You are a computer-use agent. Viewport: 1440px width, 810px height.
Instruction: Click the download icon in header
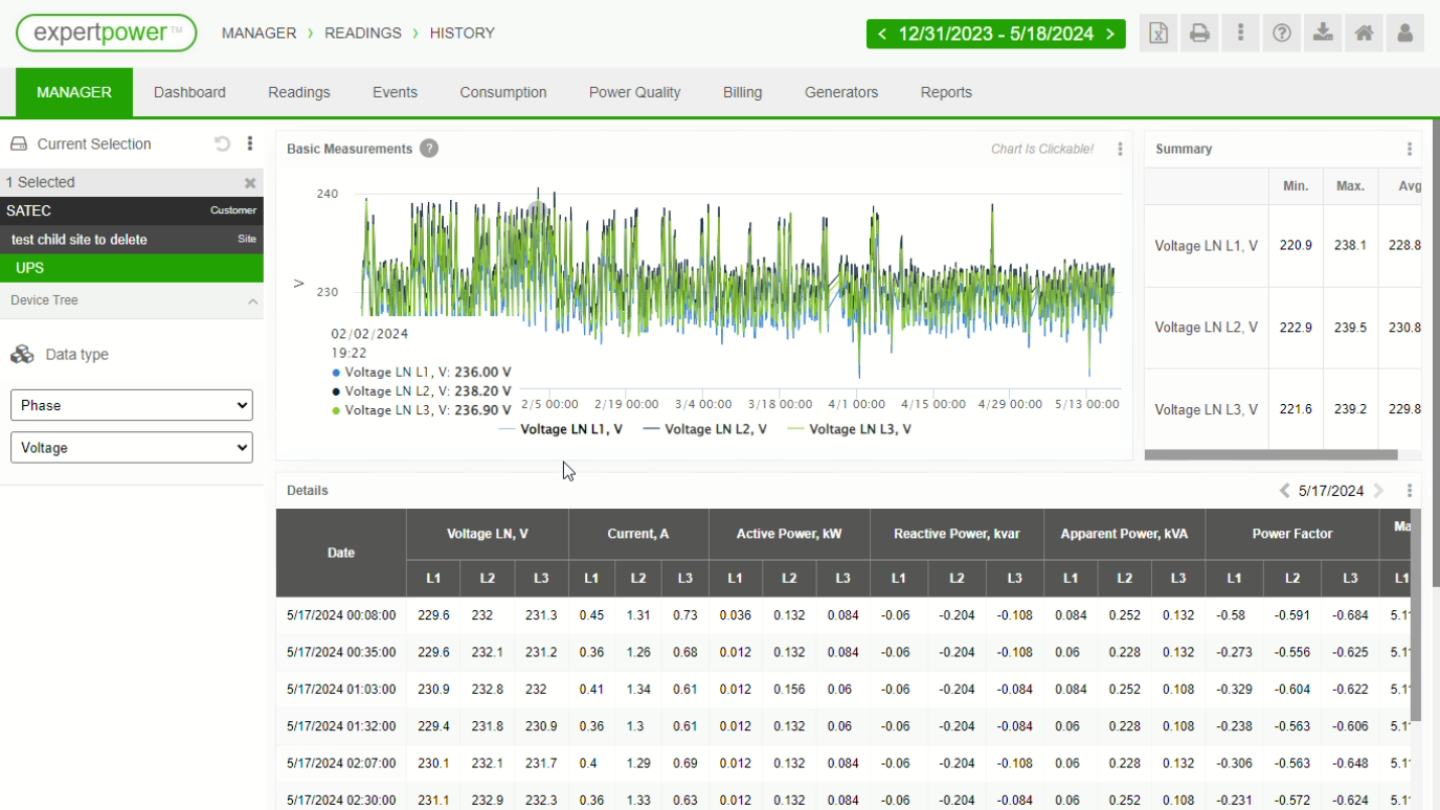tap(1322, 33)
